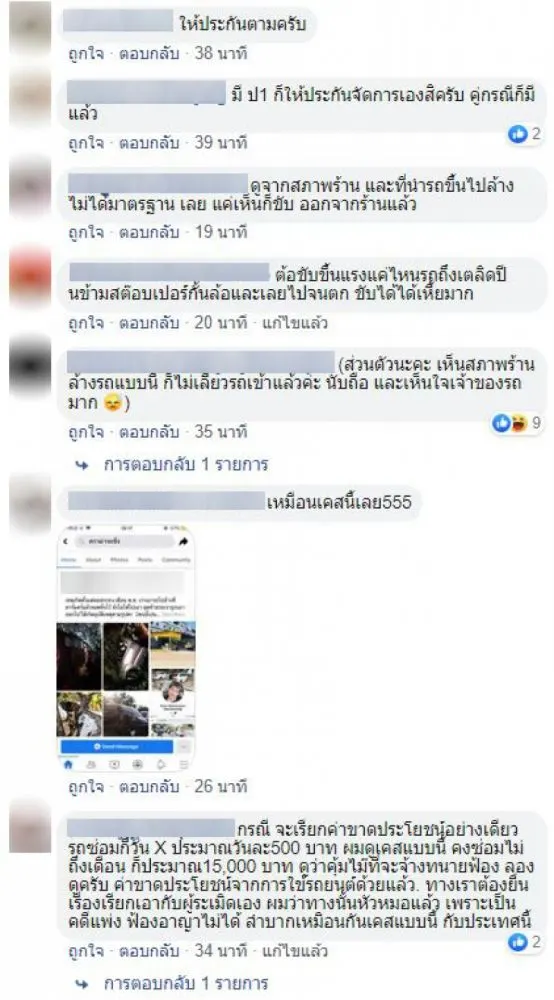Like the comment posted 19 minutes ago

coord(85,232)
